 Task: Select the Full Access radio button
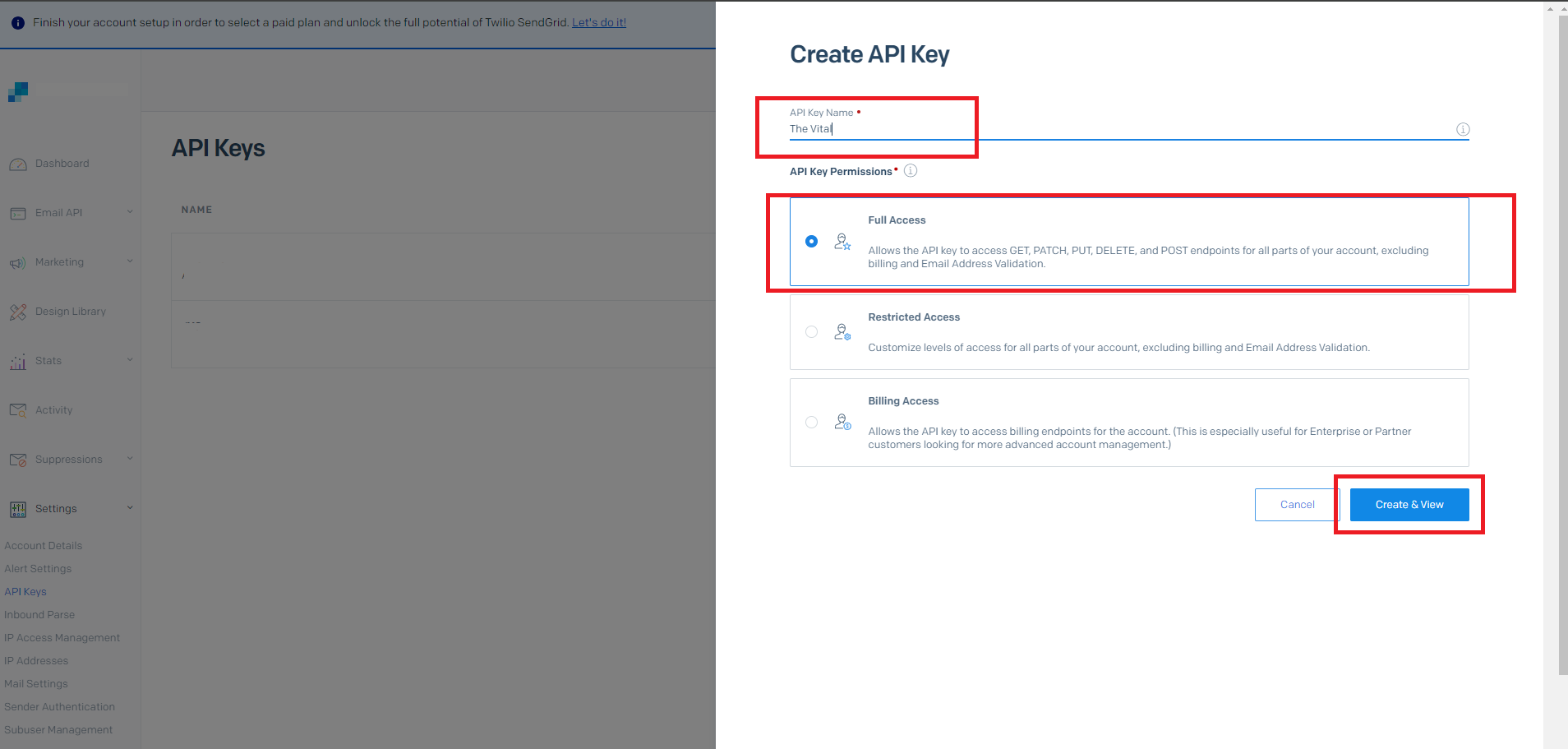[811, 242]
